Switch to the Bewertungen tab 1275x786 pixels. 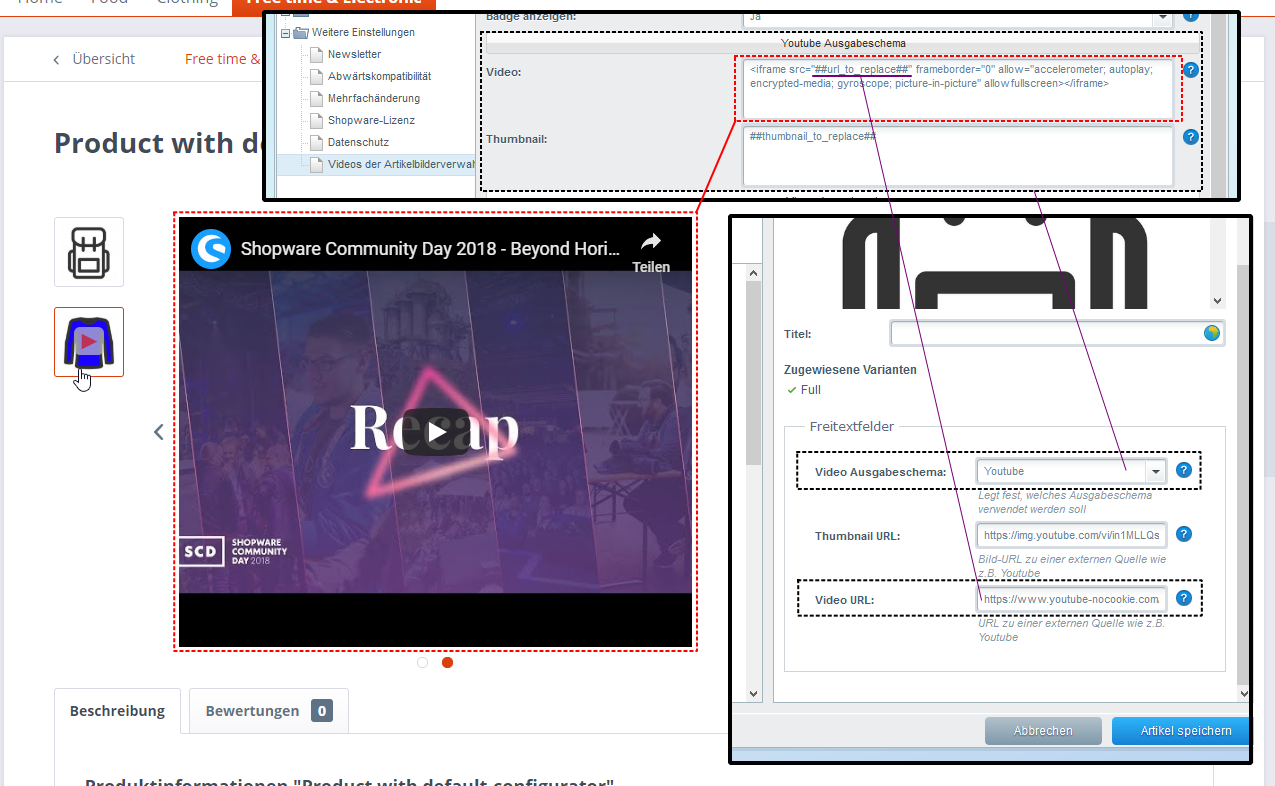[269, 711]
